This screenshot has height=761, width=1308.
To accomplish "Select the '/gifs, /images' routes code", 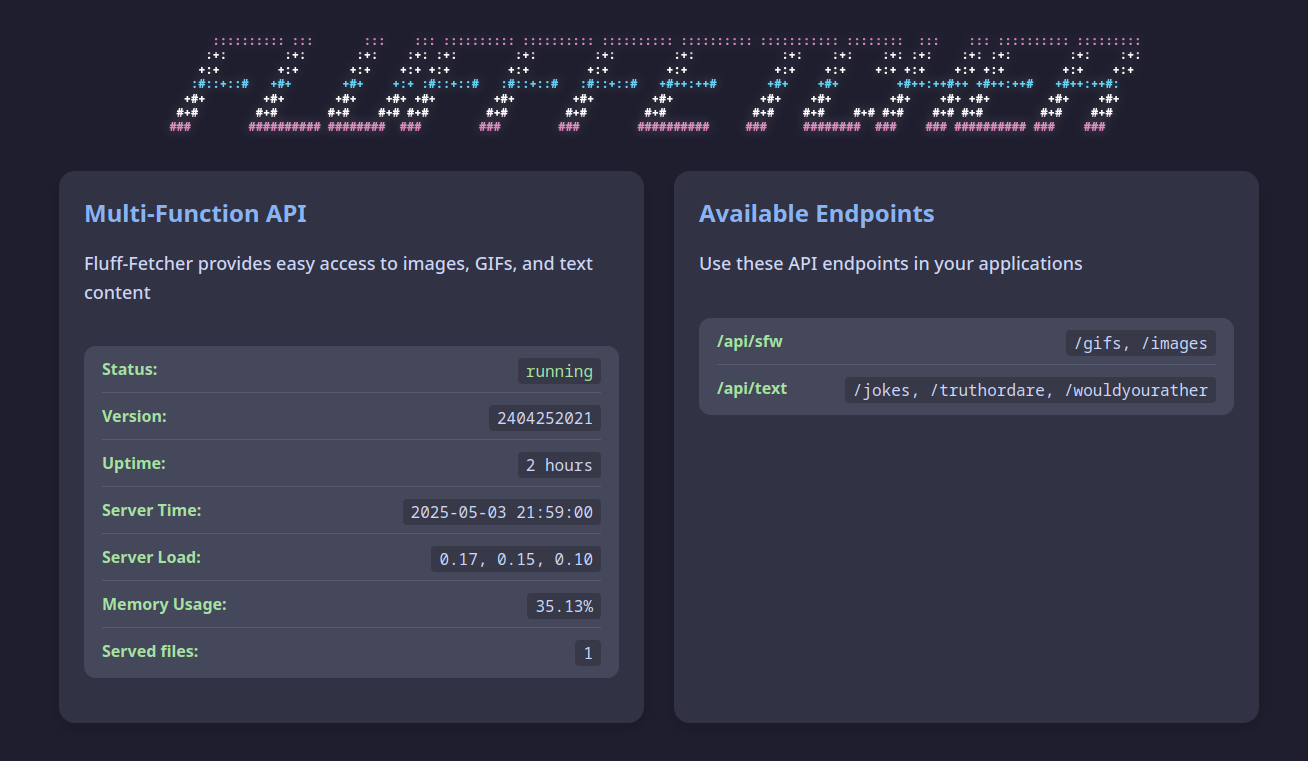I will [1141, 343].
